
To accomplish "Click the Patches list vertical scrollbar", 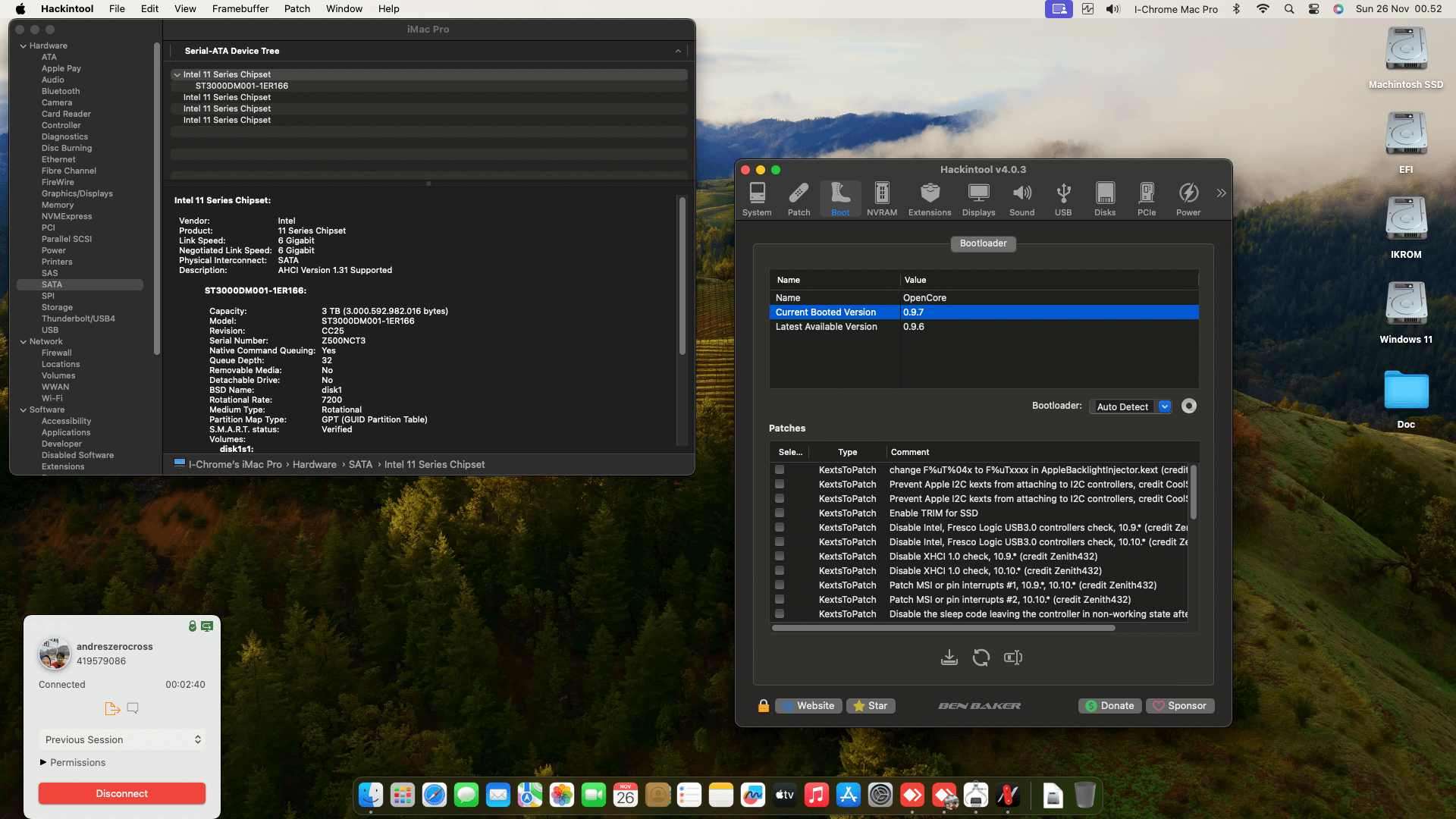I will click(x=1194, y=491).
